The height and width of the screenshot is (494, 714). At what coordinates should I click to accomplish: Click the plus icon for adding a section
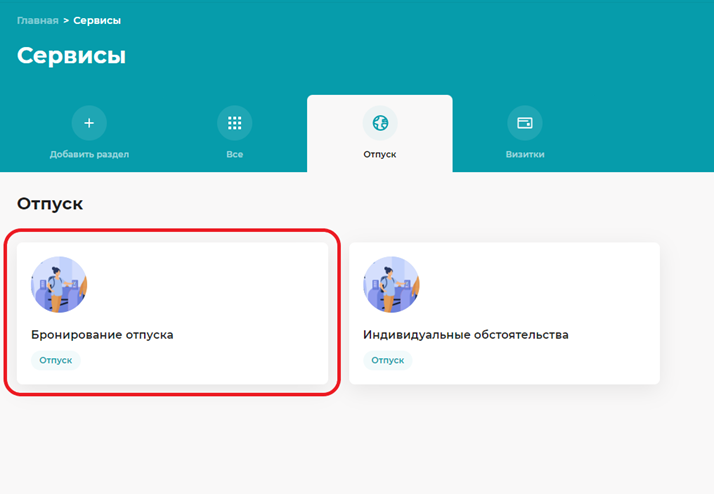(89, 123)
